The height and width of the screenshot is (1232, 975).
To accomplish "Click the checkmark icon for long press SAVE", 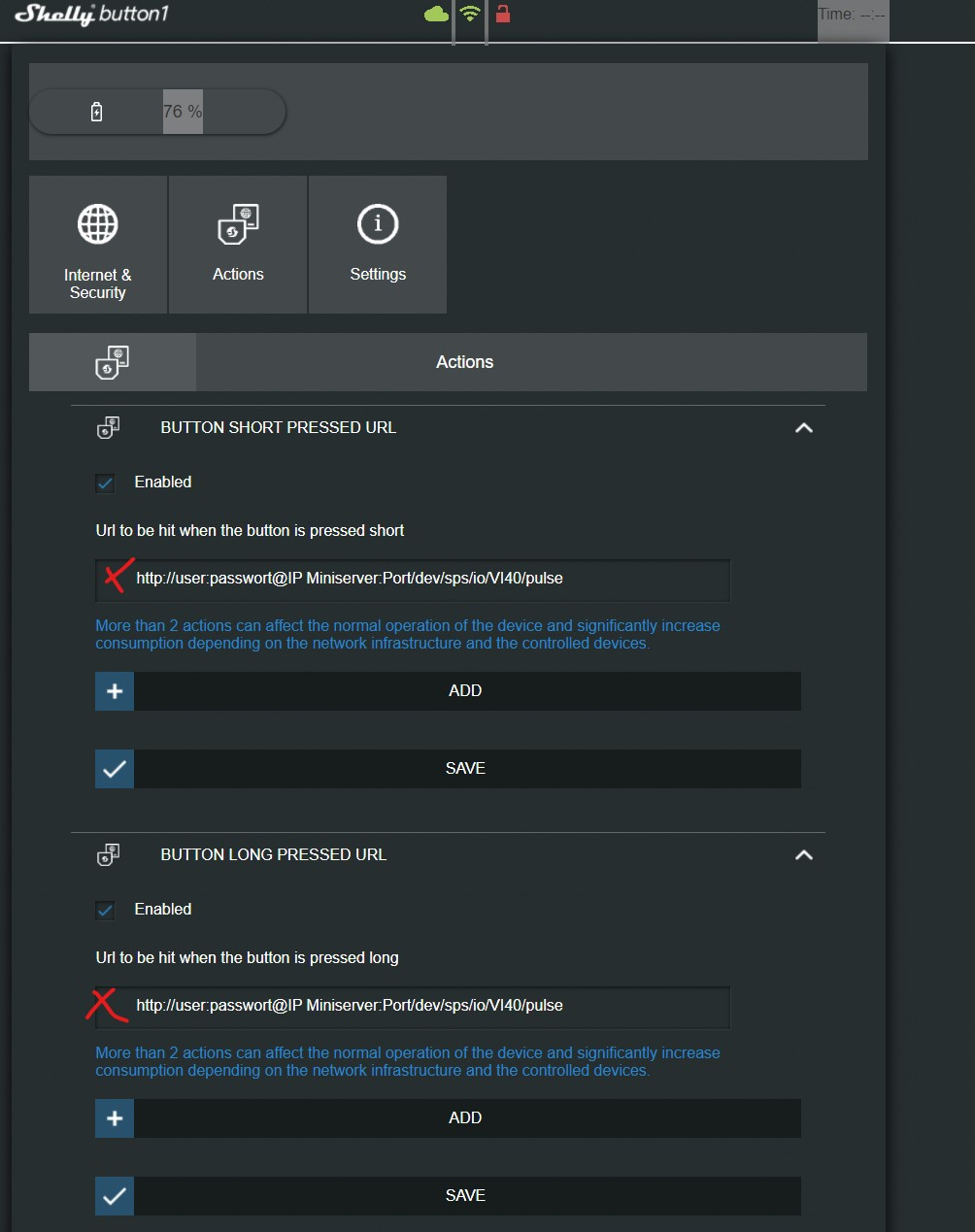I will tap(115, 1196).
